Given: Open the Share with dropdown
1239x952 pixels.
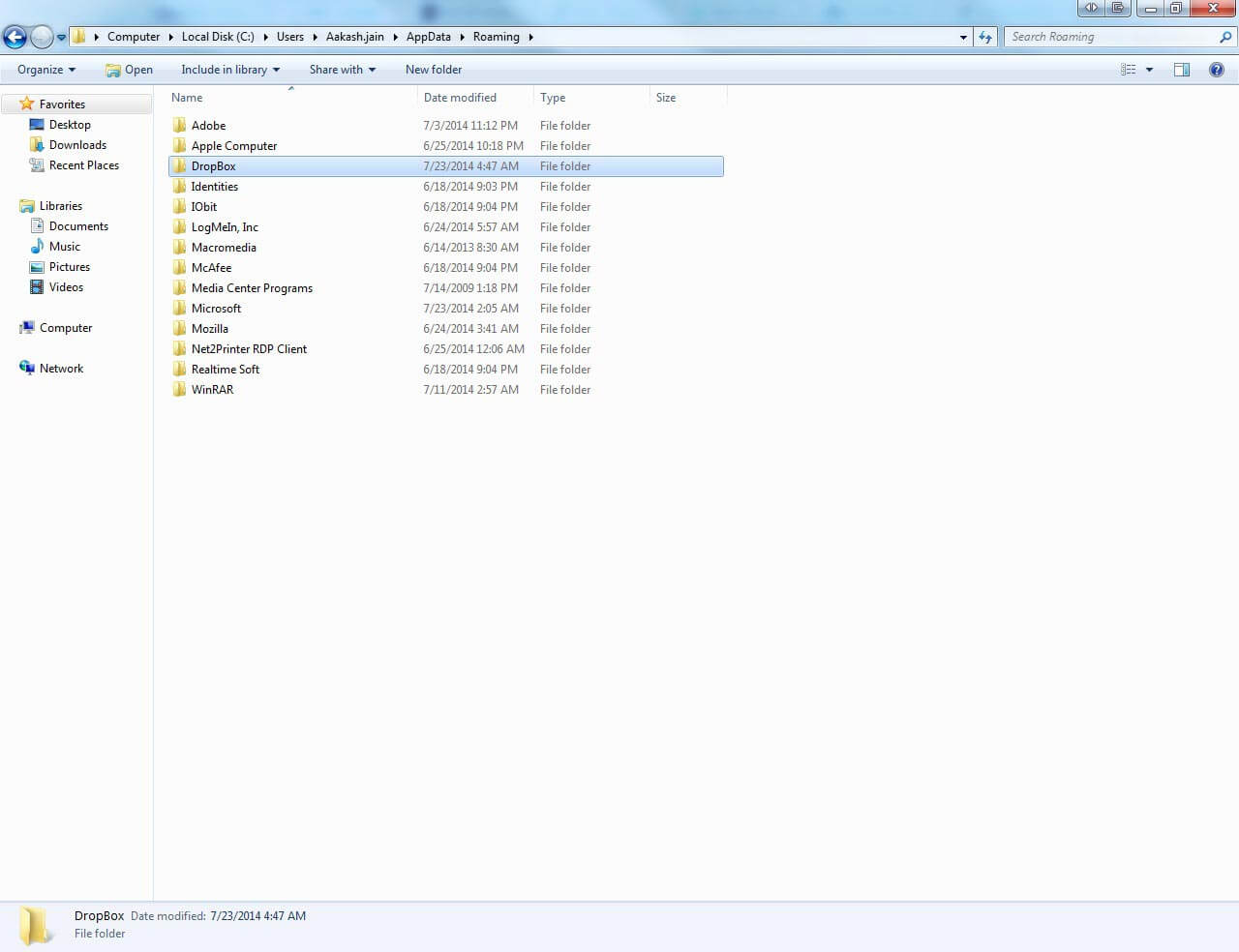Looking at the screenshot, I should point(342,70).
